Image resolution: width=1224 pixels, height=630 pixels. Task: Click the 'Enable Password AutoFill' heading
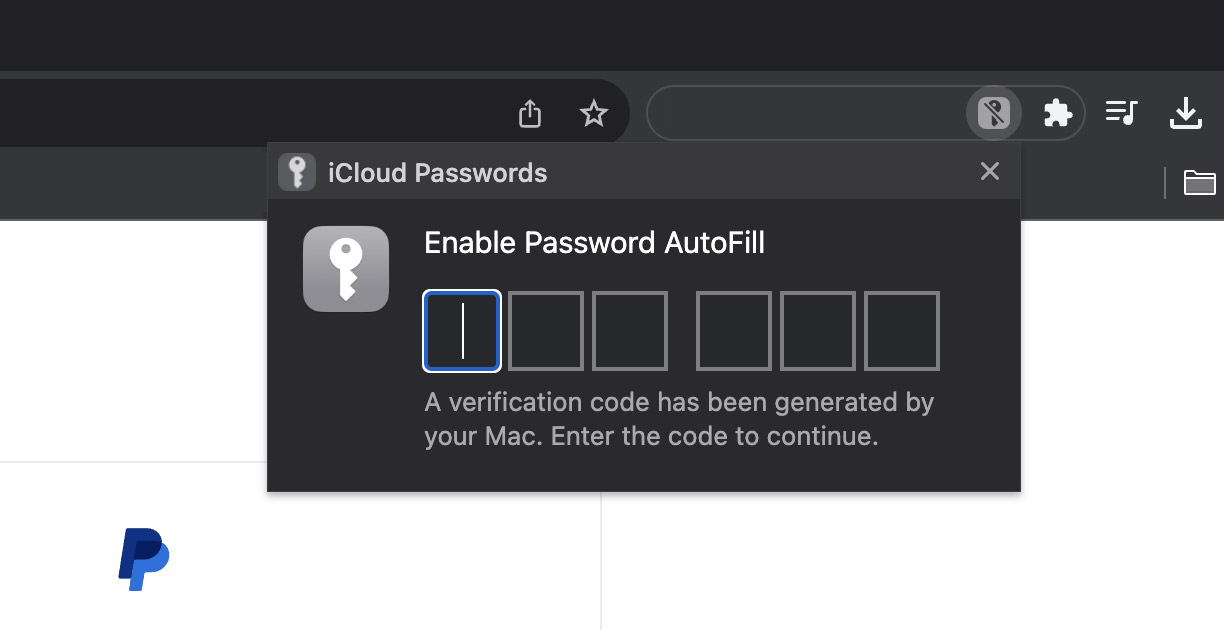pos(595,243)
